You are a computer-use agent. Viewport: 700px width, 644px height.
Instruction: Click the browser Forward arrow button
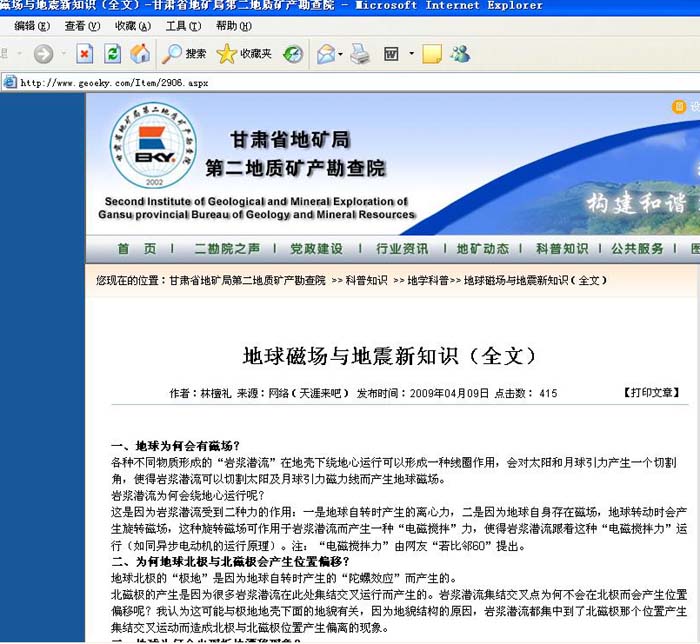point(43,54)
